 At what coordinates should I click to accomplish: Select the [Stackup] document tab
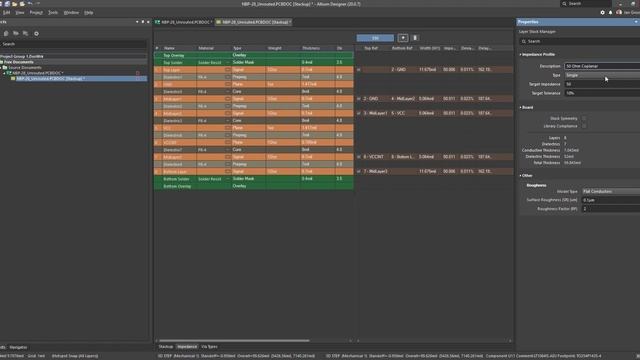tap(253, 22)
